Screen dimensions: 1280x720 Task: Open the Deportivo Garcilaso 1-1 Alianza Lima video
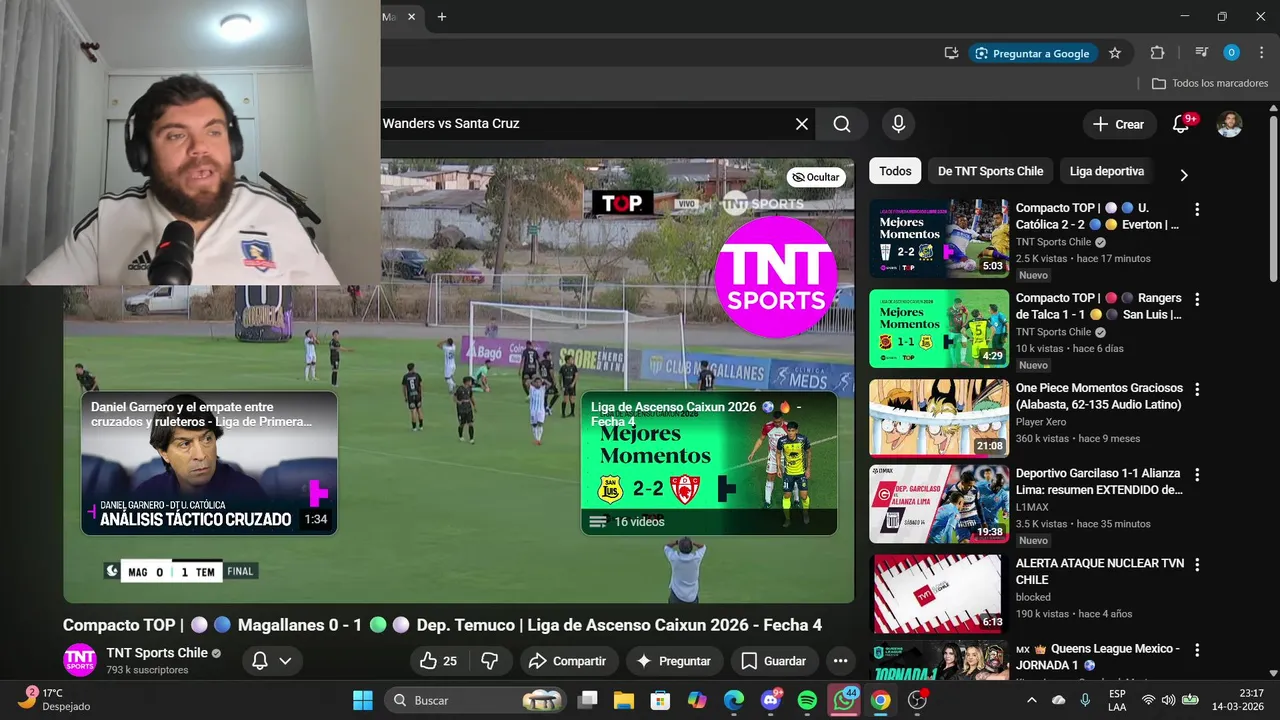click(x=939, y=503)
